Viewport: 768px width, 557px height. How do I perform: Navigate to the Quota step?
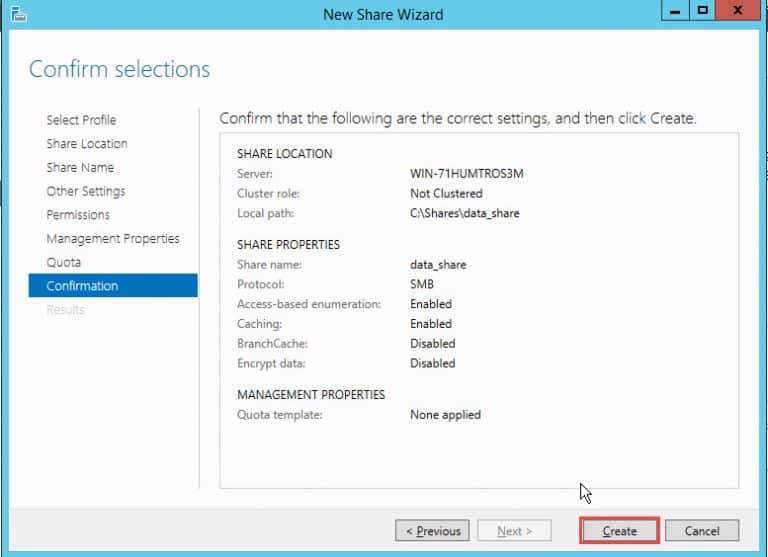tap(63, 262)
